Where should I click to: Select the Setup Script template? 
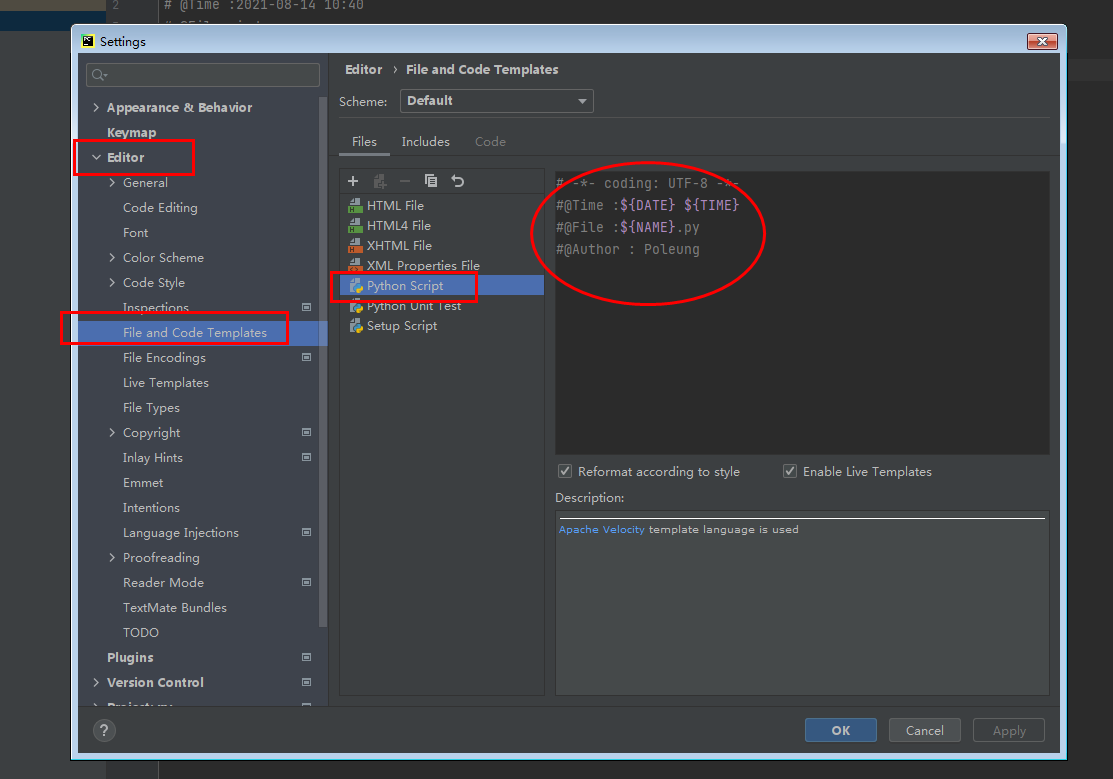(442, 326)
